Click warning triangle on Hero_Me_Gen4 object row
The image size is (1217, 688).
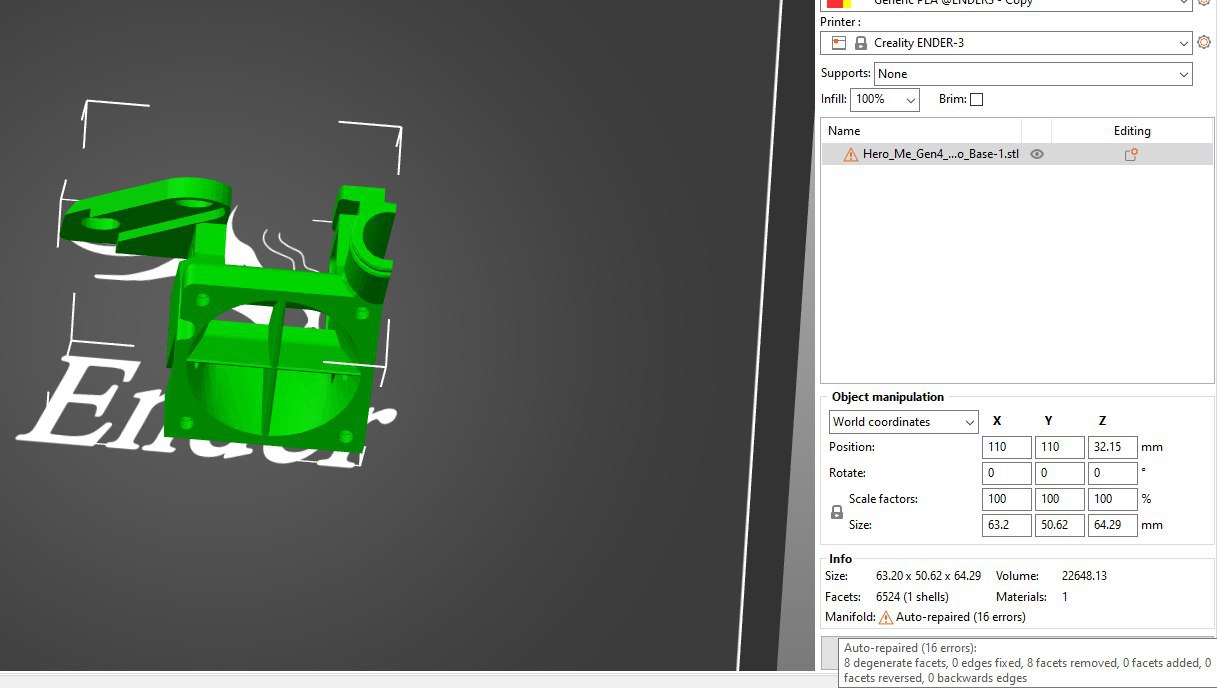coord(850,155)
